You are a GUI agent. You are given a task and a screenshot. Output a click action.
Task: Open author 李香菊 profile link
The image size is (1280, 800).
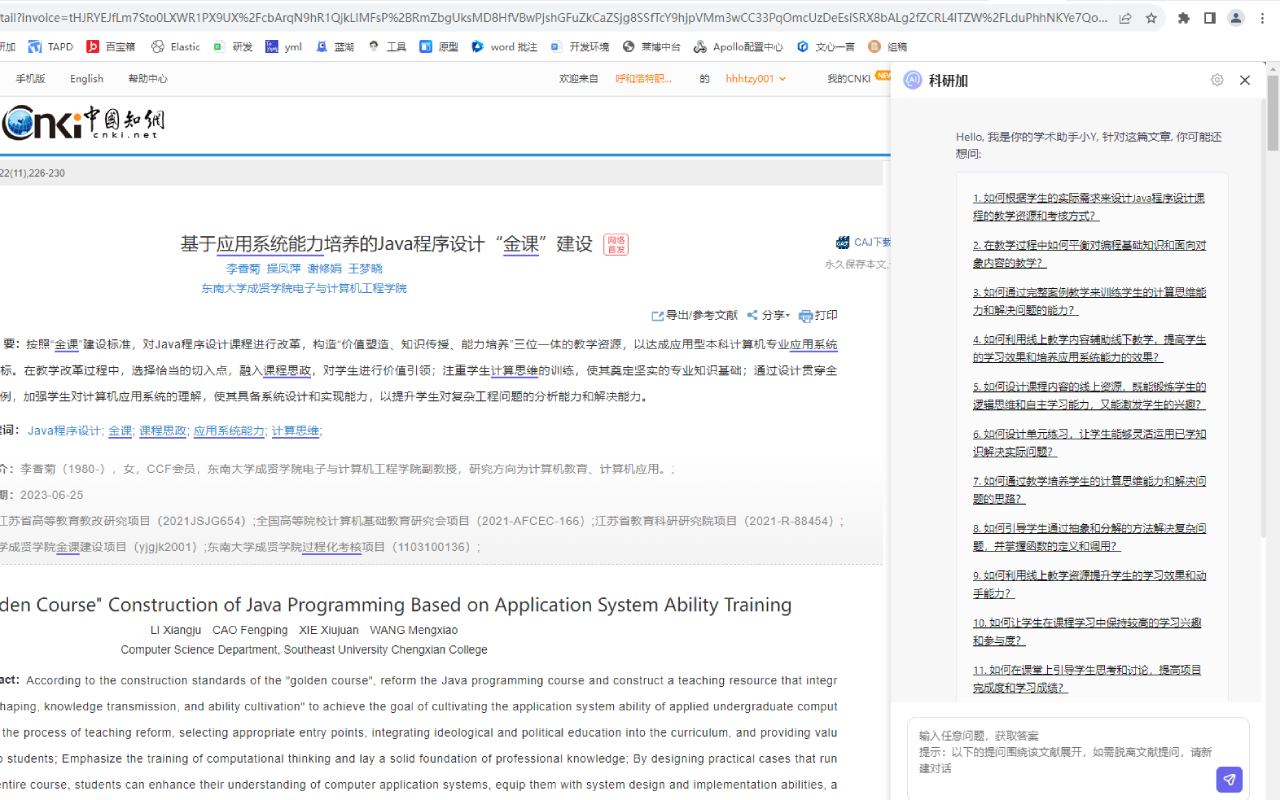click(243, 269)
